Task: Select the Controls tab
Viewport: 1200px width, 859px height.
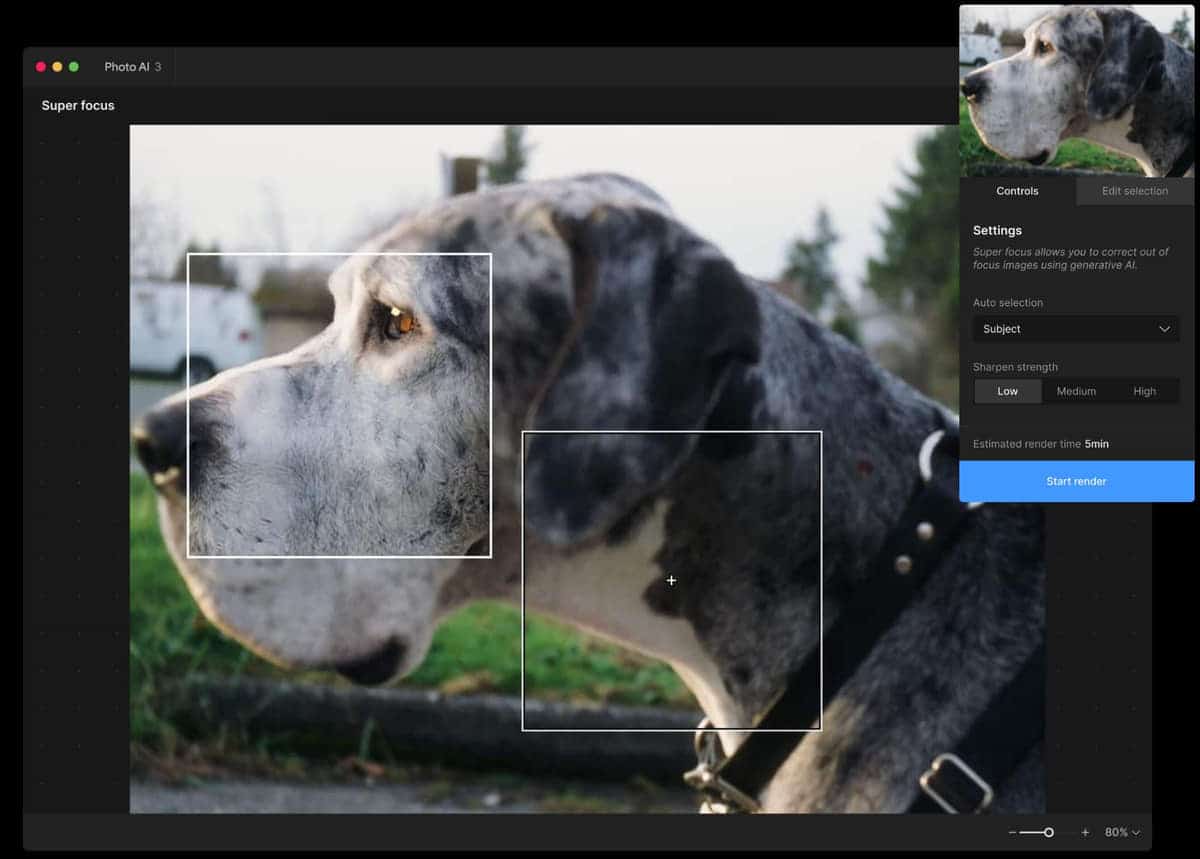Action: 1017,191
